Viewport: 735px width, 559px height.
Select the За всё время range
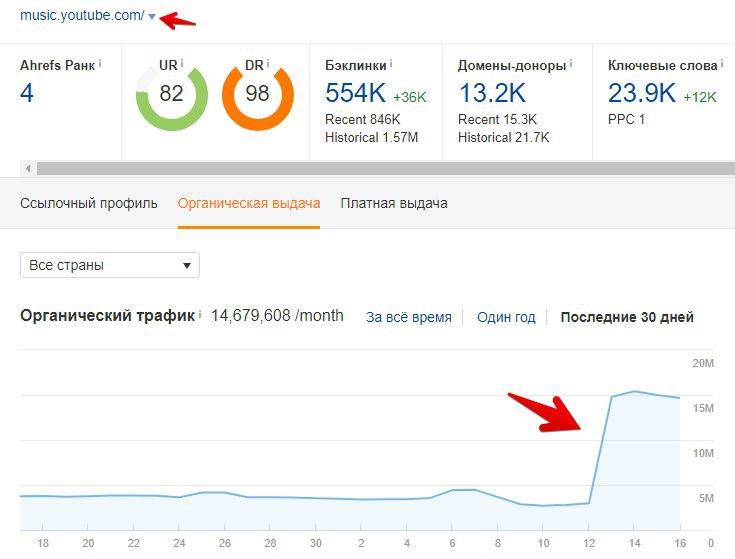pyautogui.click(x=409, y=317)
